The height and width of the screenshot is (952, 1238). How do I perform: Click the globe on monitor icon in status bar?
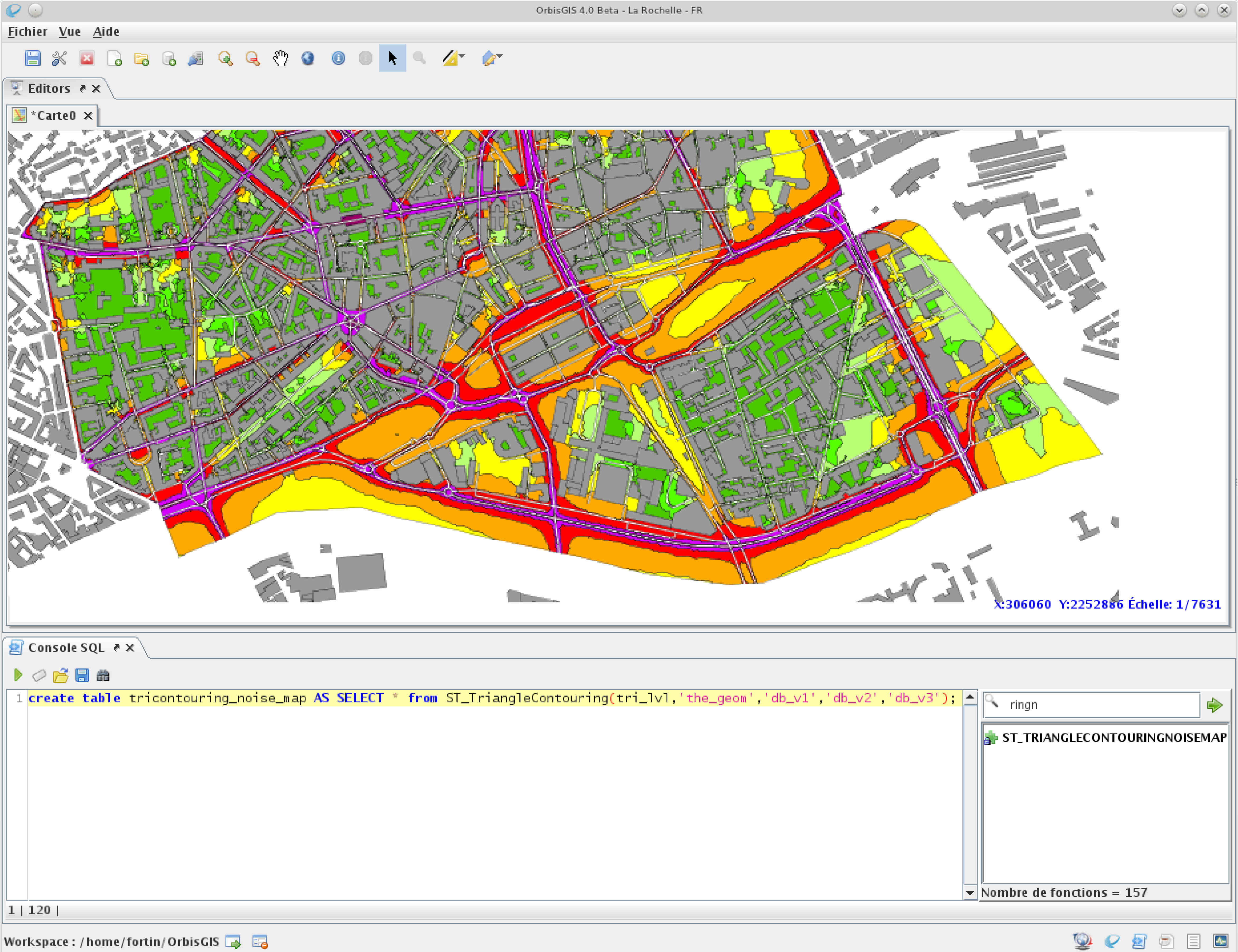1083,941
